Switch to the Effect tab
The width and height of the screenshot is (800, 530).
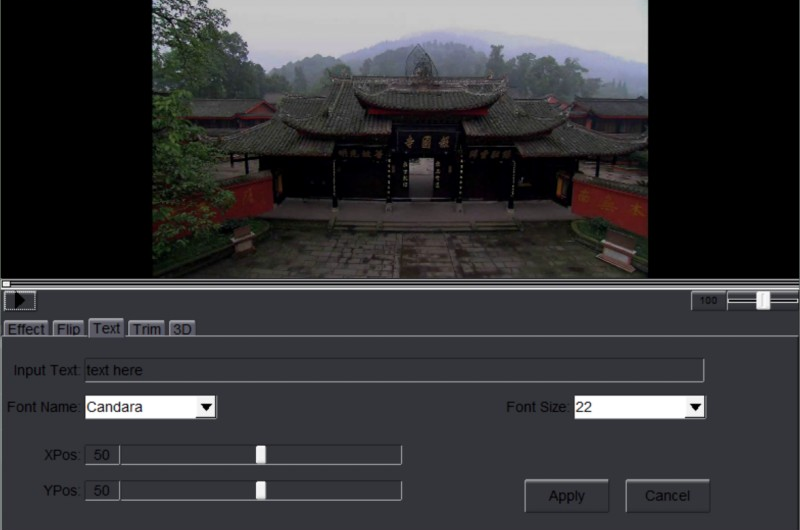click(26, 329)
